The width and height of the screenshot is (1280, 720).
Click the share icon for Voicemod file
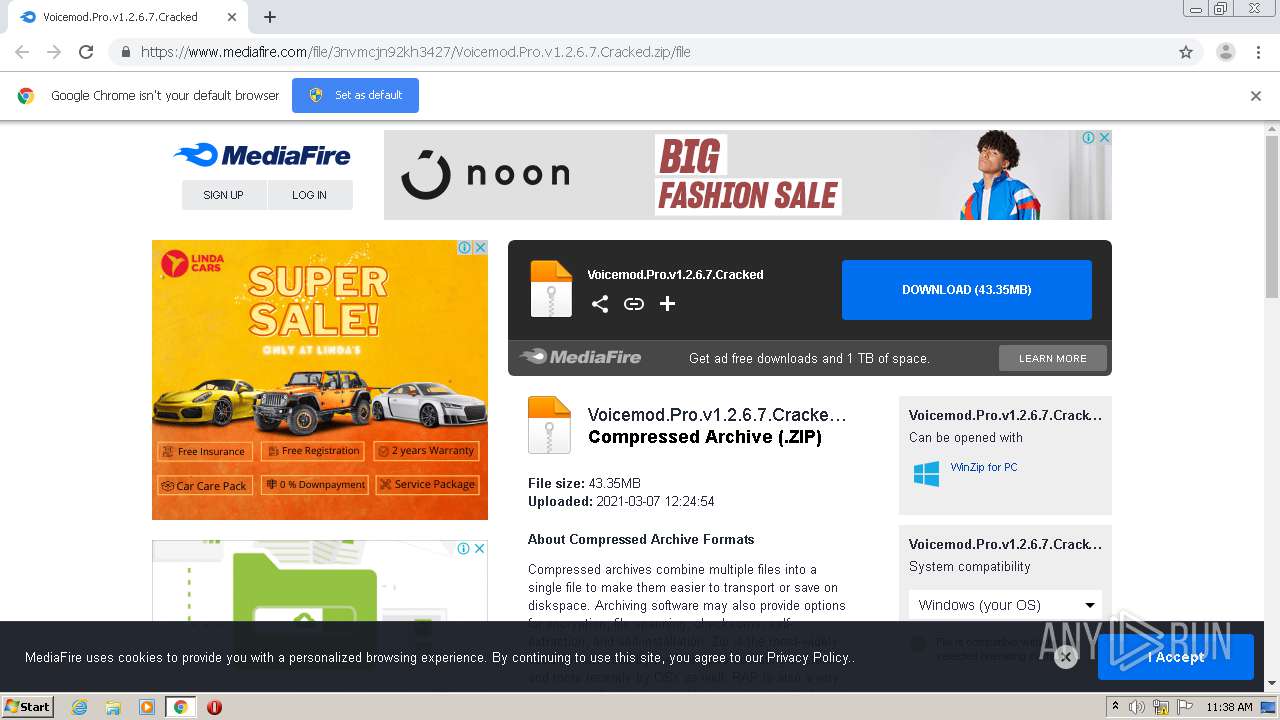[600, 304]
